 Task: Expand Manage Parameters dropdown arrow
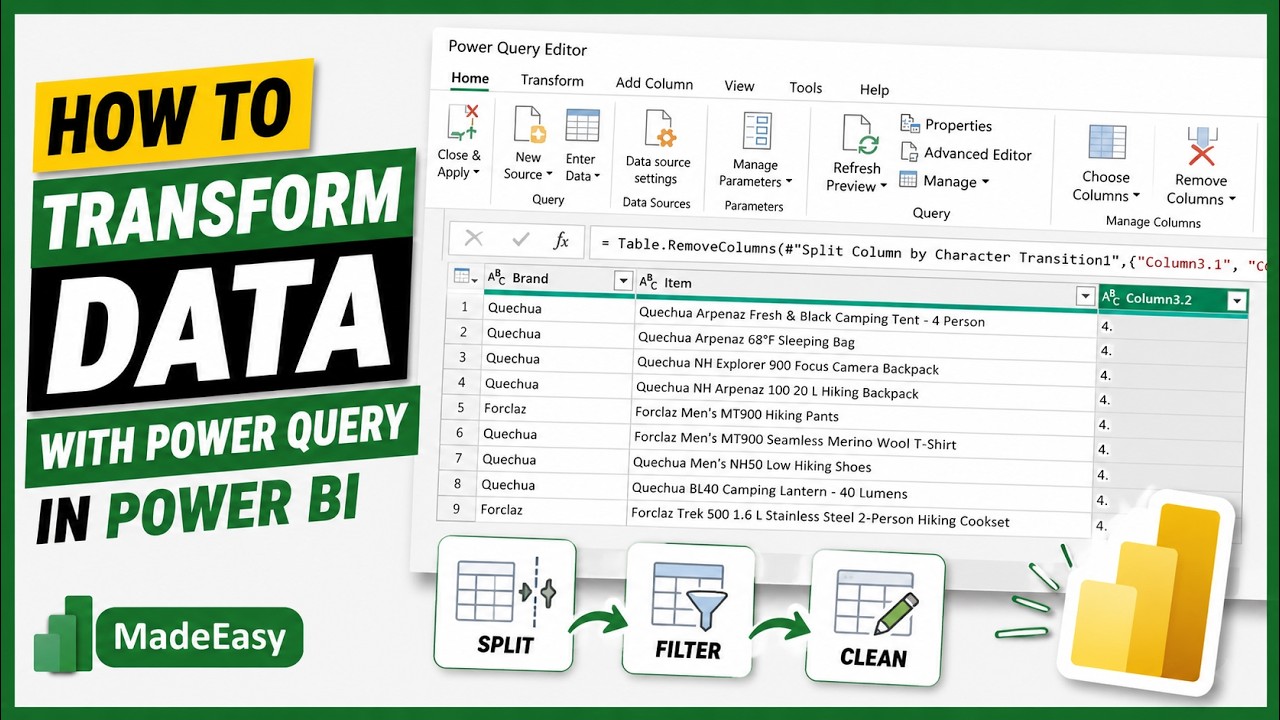(x=788, y=182)
